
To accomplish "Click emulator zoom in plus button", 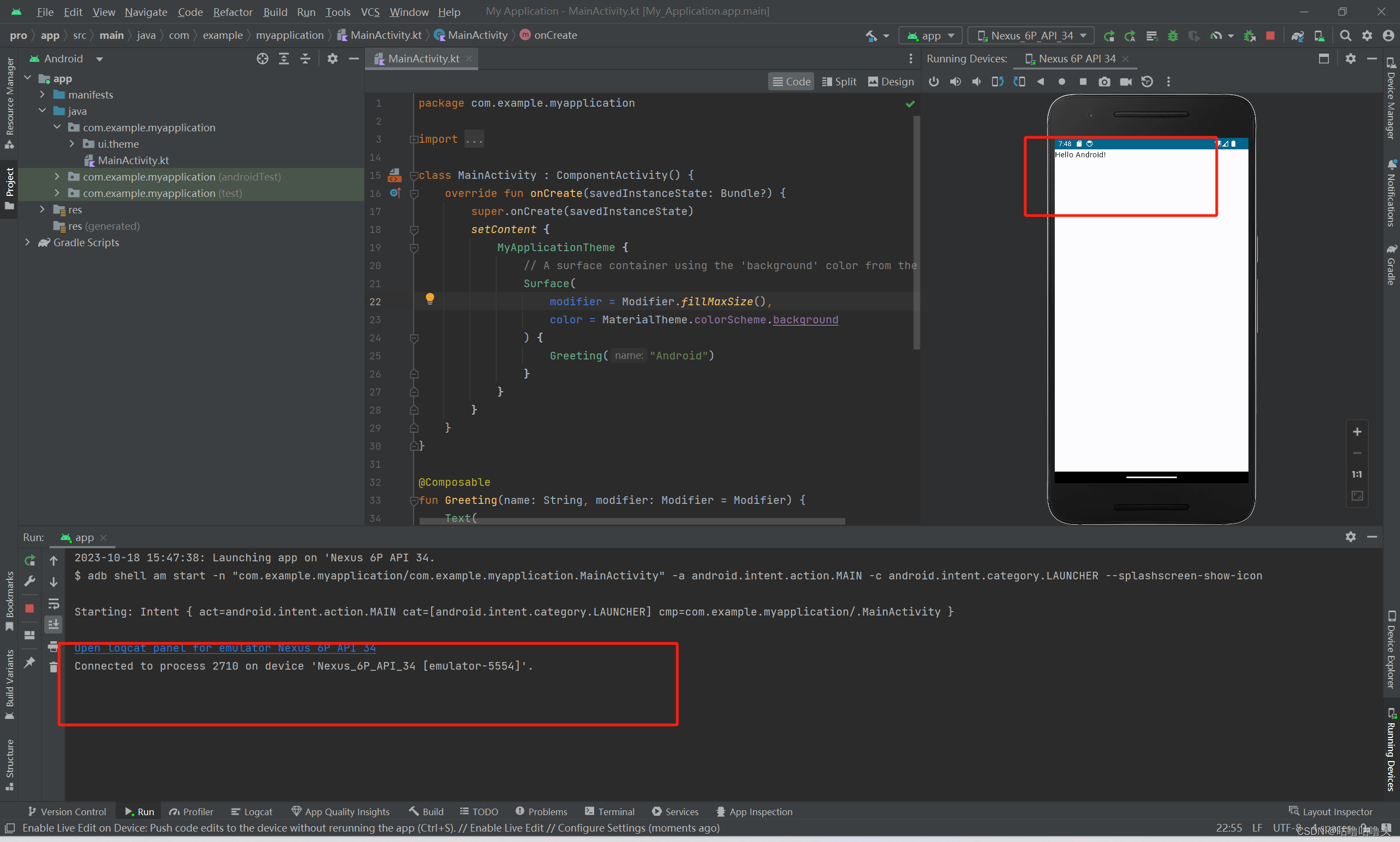I will 1357,432.
